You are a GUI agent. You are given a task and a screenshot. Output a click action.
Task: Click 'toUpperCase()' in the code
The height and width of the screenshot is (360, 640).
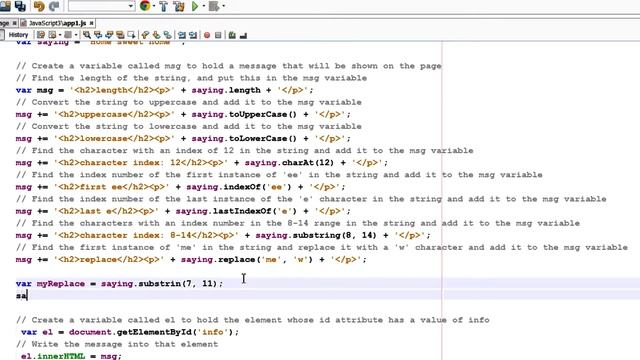[263, 114]
